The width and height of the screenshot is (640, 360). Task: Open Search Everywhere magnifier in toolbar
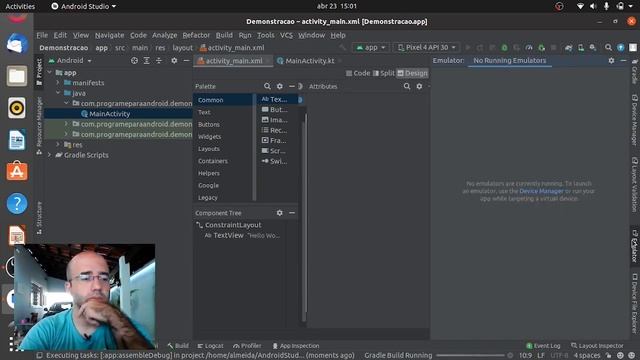(608, 47)
